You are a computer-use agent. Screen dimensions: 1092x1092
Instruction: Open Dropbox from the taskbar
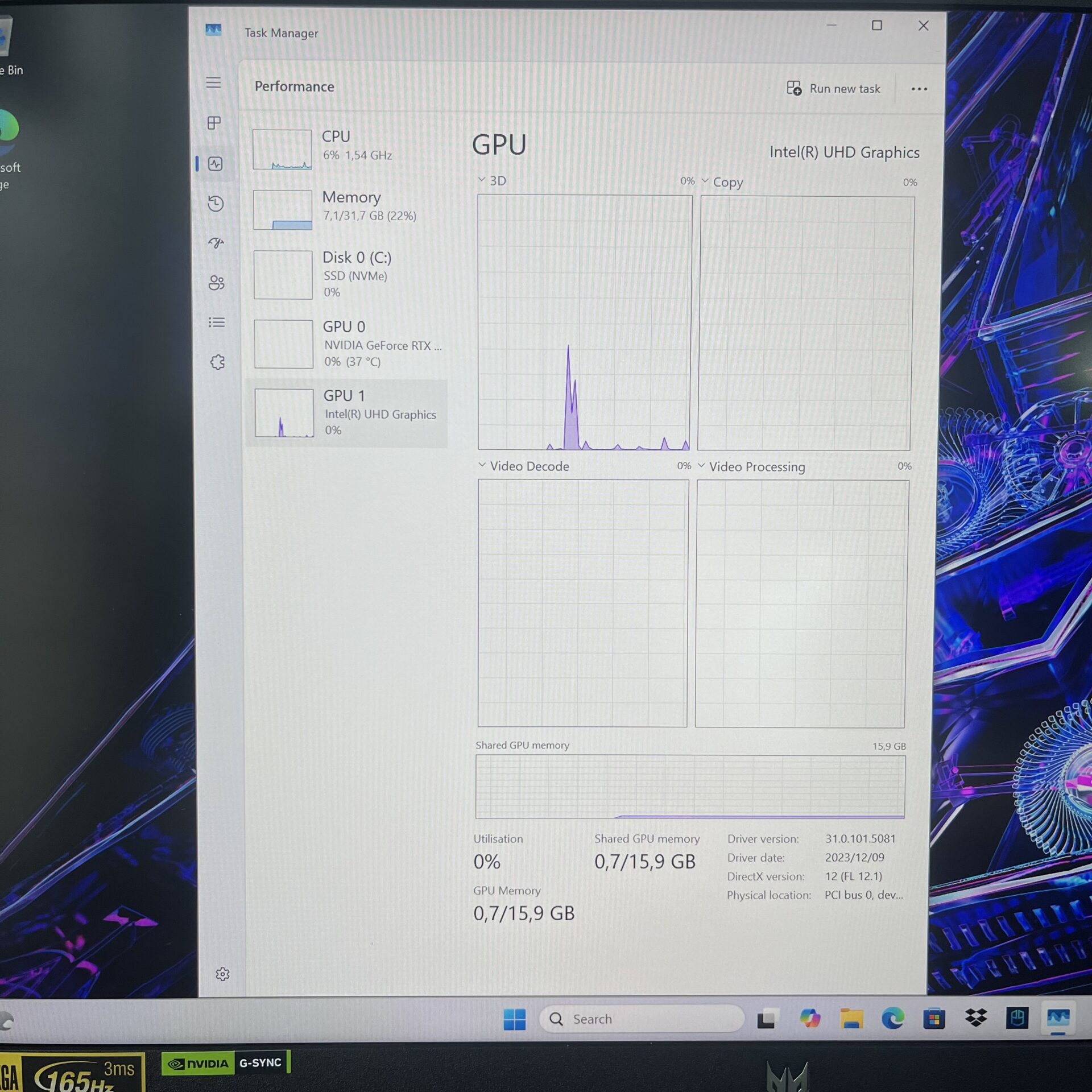coord(976,1017)
